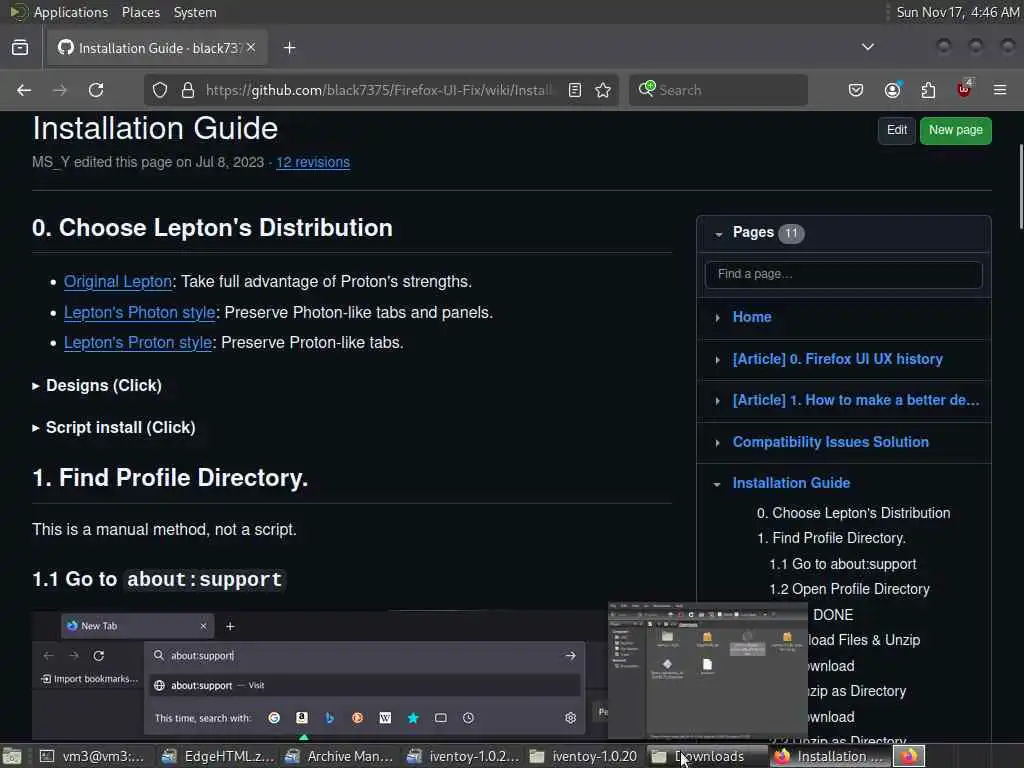Screen dimensions: 1024x768
Task: Jump to 0. Choose Lepton's Distribution
Action: click(853, 513)
